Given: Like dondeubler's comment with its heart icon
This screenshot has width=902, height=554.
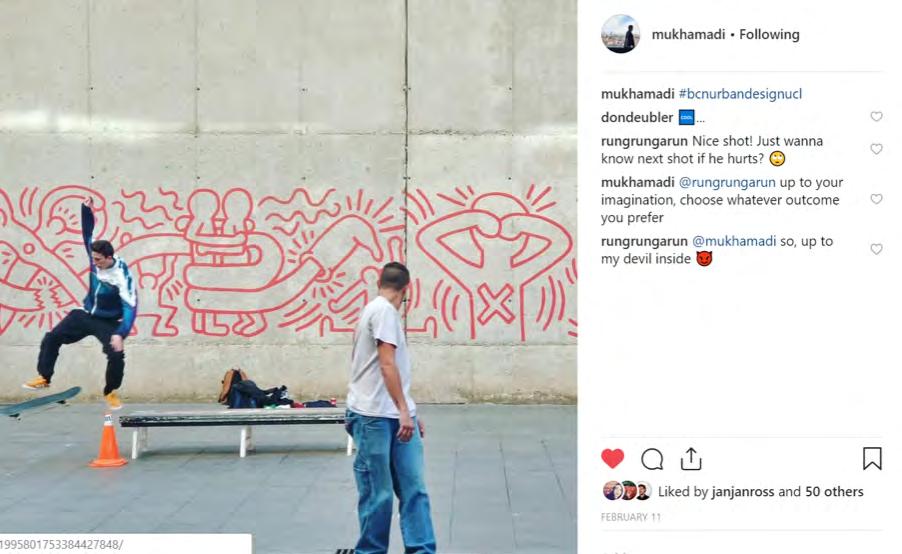Looking at the screenshot, I should click(876, 117).
